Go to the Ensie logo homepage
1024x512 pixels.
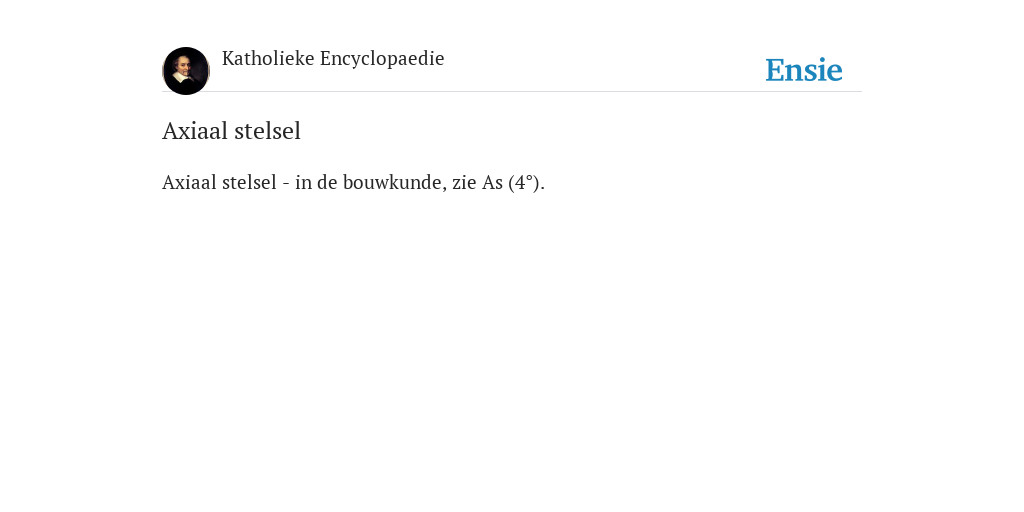[804, 70]
